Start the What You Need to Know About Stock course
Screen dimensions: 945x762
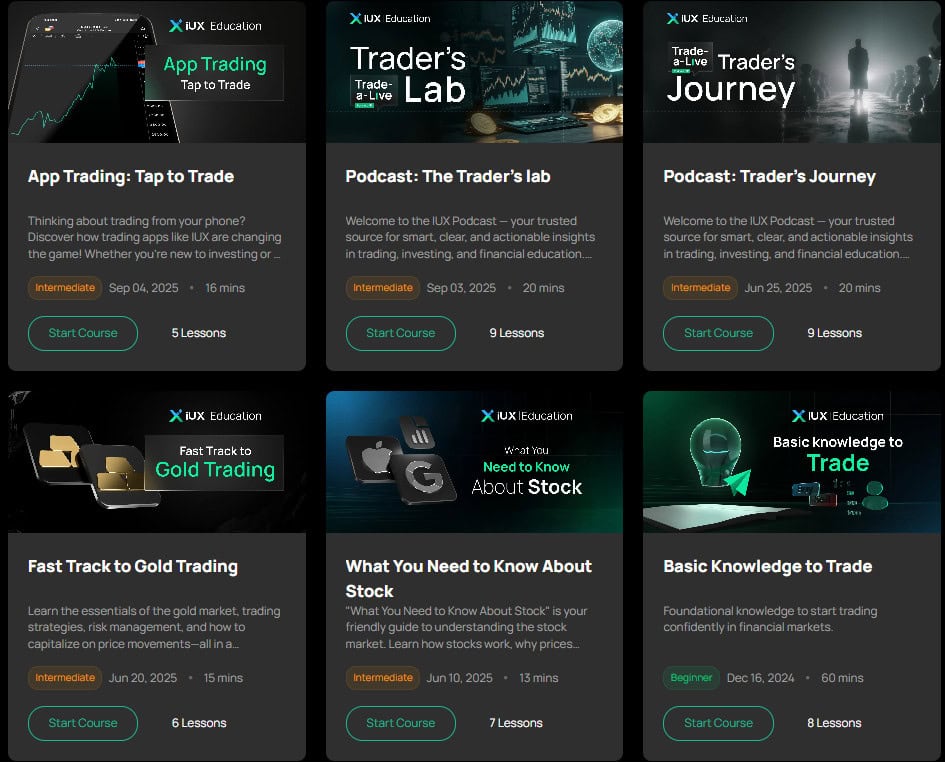tap(400, 723)
